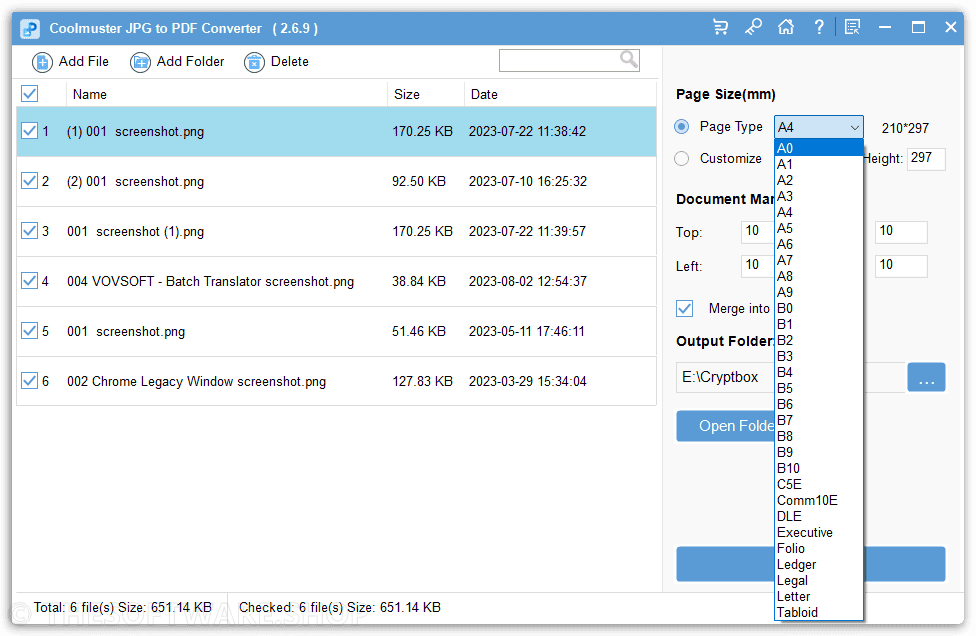
Task: Choose Tabloid from the page type list
Action: click(x=819, y=612)
